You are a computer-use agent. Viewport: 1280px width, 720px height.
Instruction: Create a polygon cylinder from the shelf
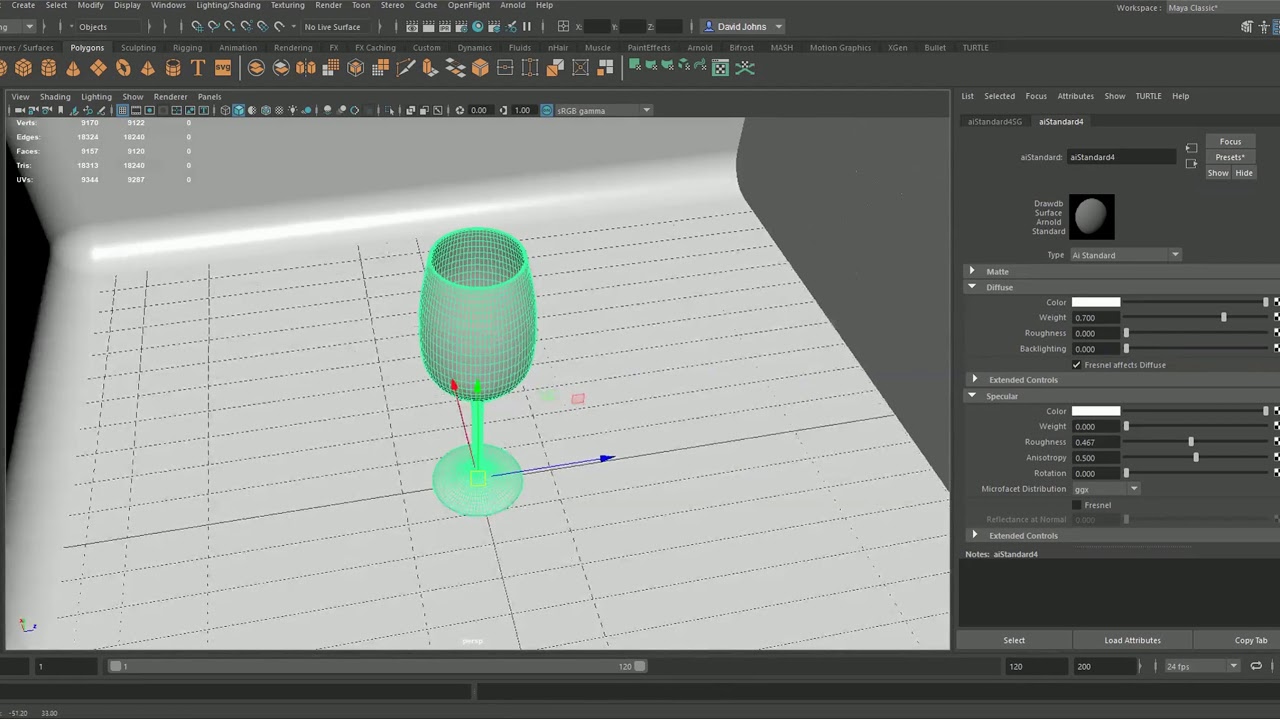pos(48,68)
